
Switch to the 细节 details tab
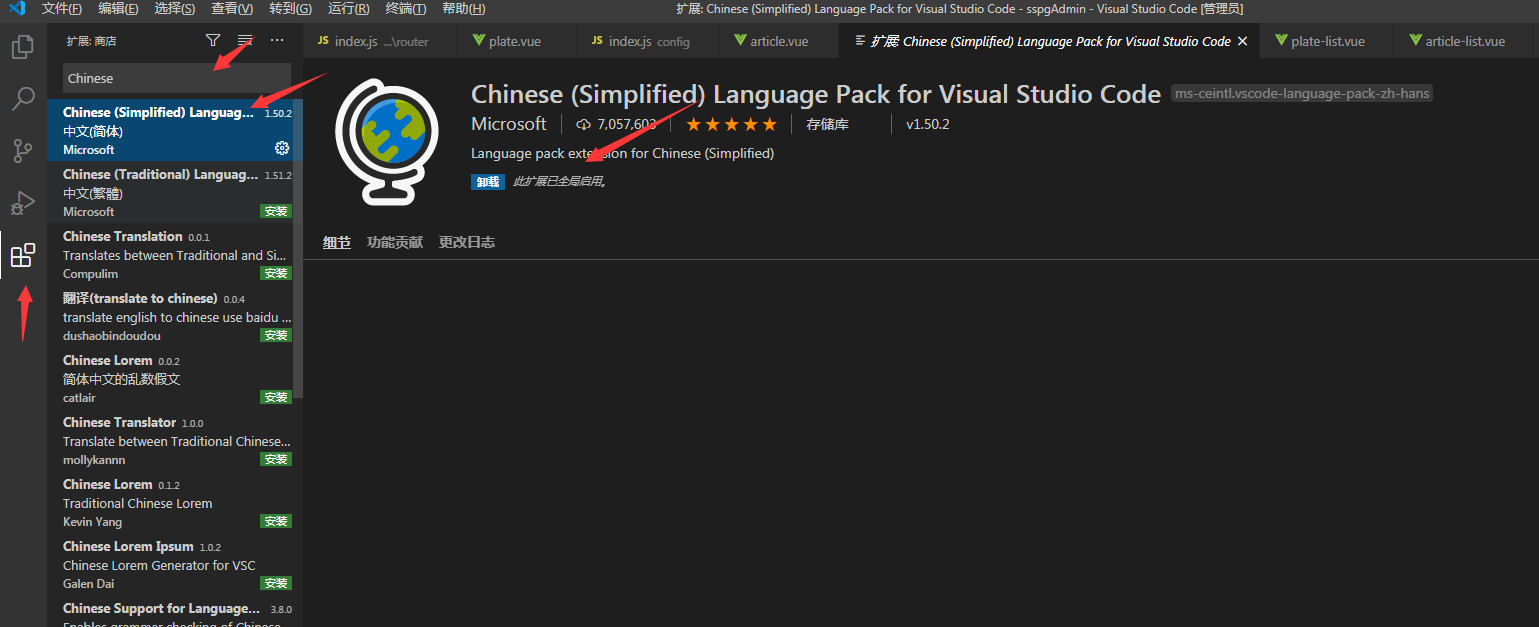337,242
